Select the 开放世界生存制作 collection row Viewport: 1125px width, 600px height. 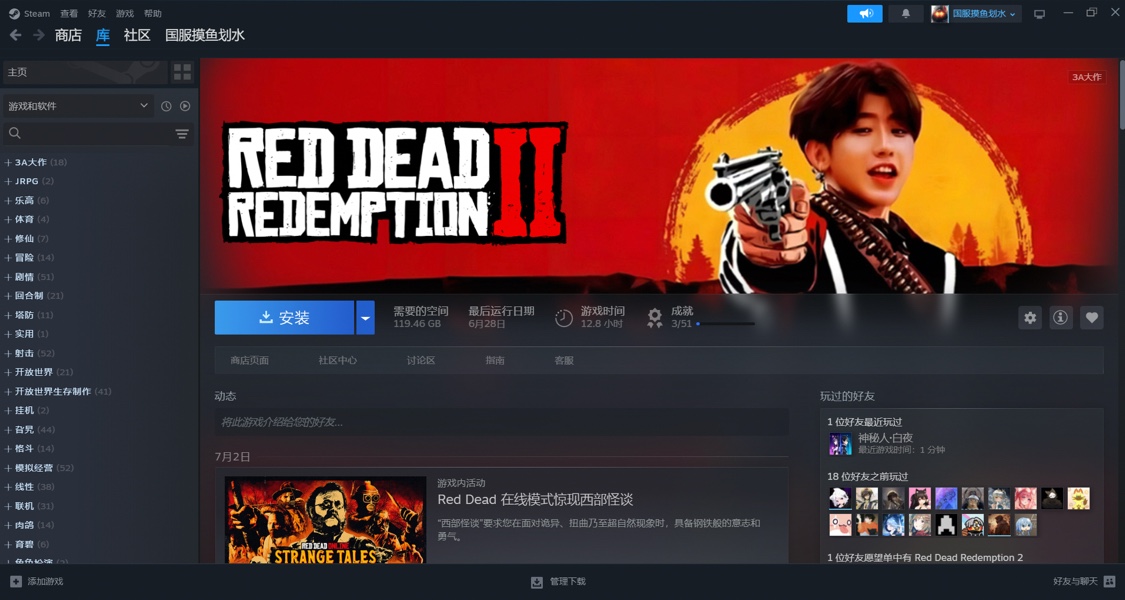(99, 391)
